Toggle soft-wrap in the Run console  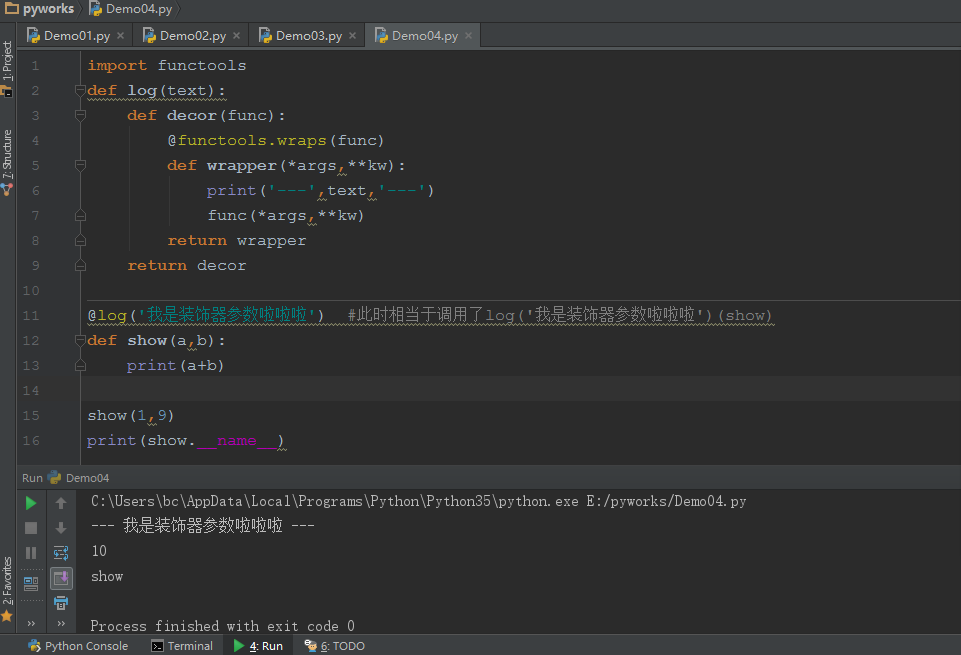click(x=61, y=552)
